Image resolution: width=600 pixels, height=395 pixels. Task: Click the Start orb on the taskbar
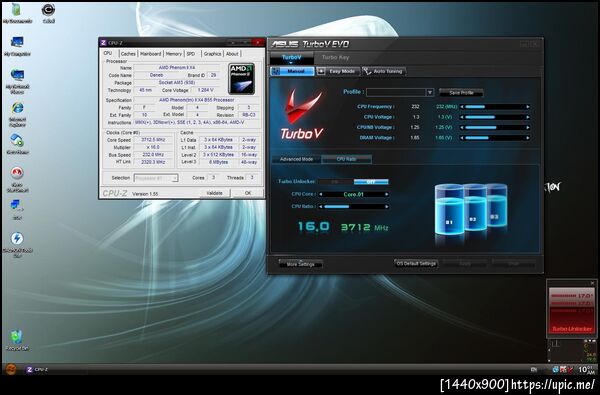coord(11,369)
